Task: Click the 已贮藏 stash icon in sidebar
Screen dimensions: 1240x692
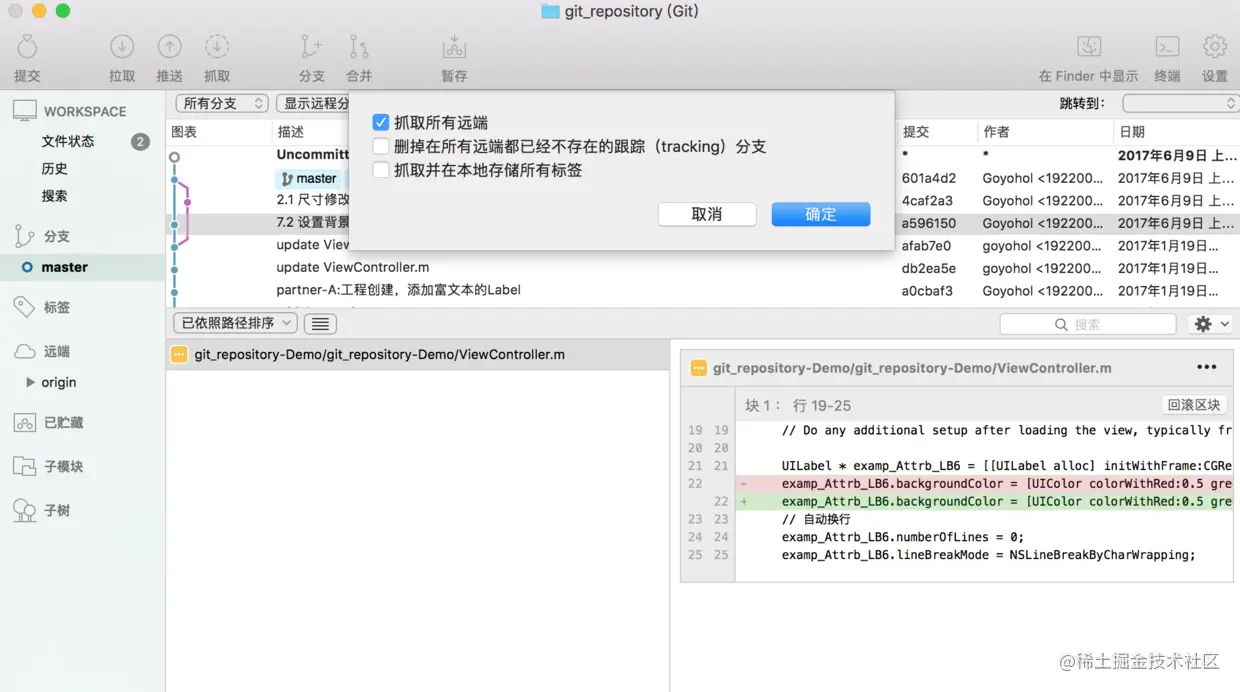Action: 25,422
